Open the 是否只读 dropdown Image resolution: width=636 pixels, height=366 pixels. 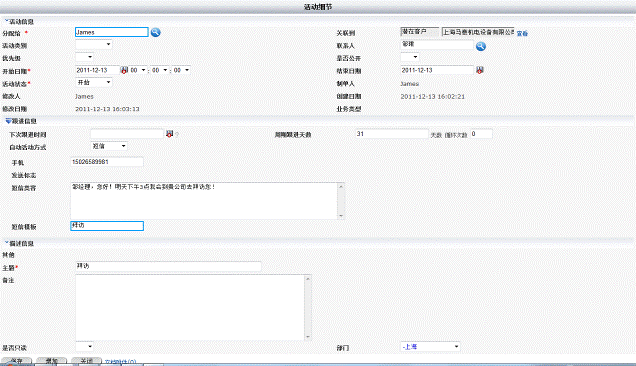[x=84, y=347]
